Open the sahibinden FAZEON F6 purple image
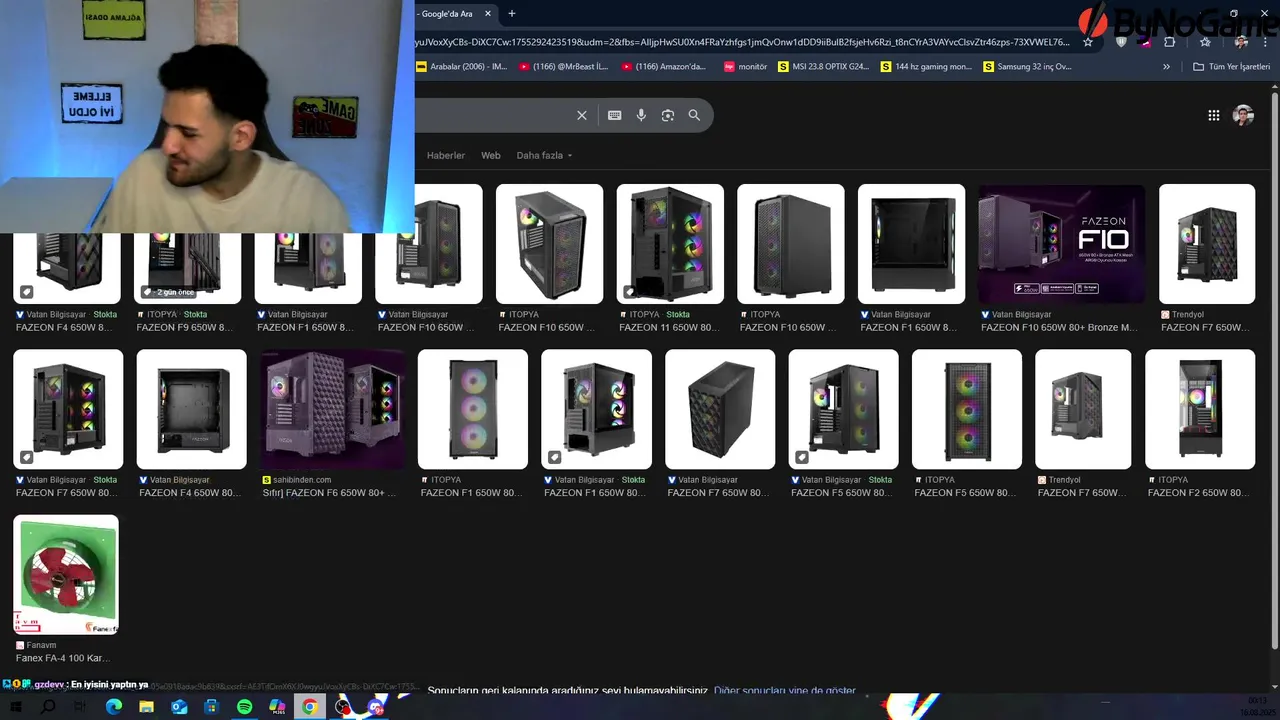Image resolution: width=1280 pixels, height=720 pixels. tap(332, 409)
